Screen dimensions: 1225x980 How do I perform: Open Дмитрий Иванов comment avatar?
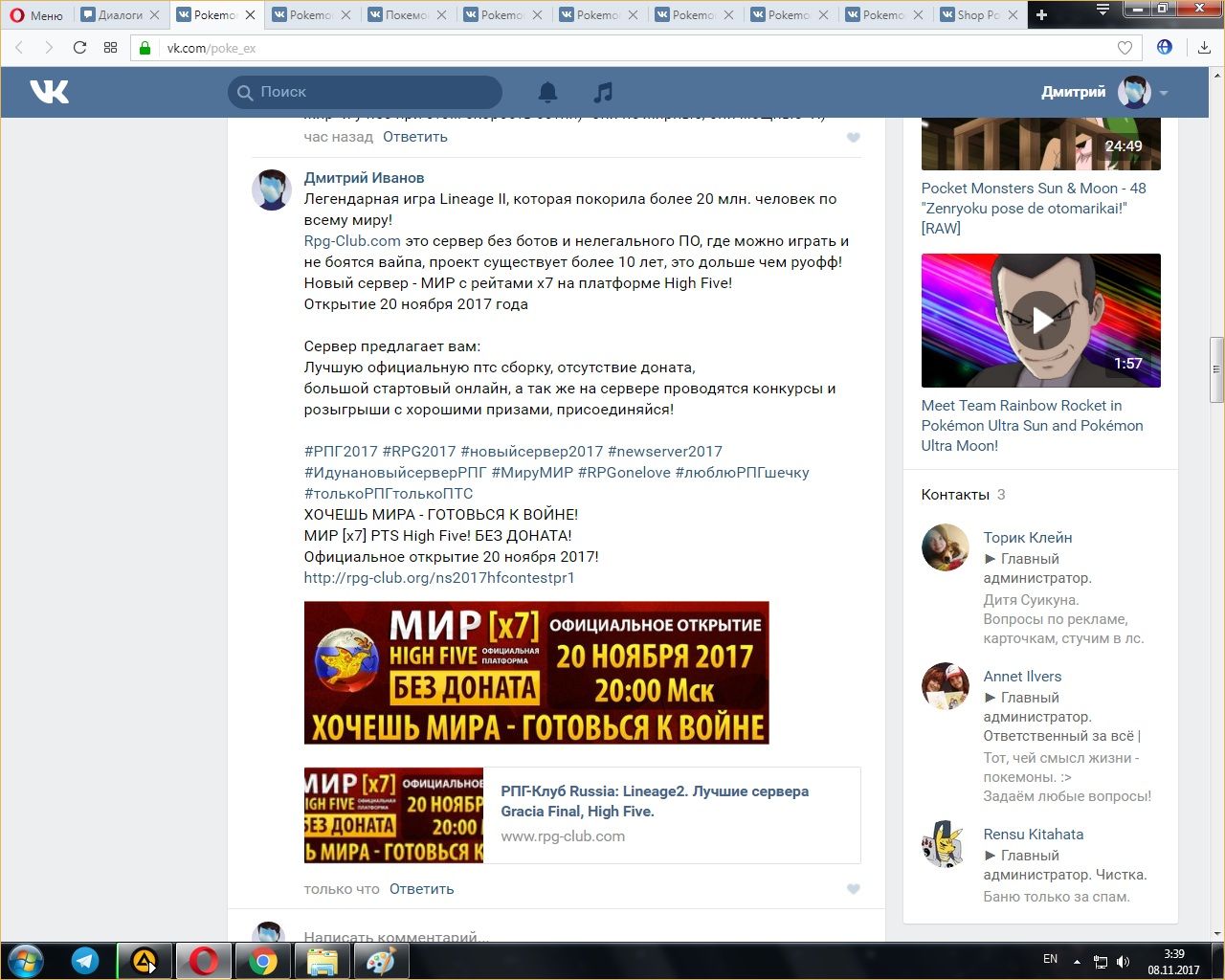coord(271,189)
